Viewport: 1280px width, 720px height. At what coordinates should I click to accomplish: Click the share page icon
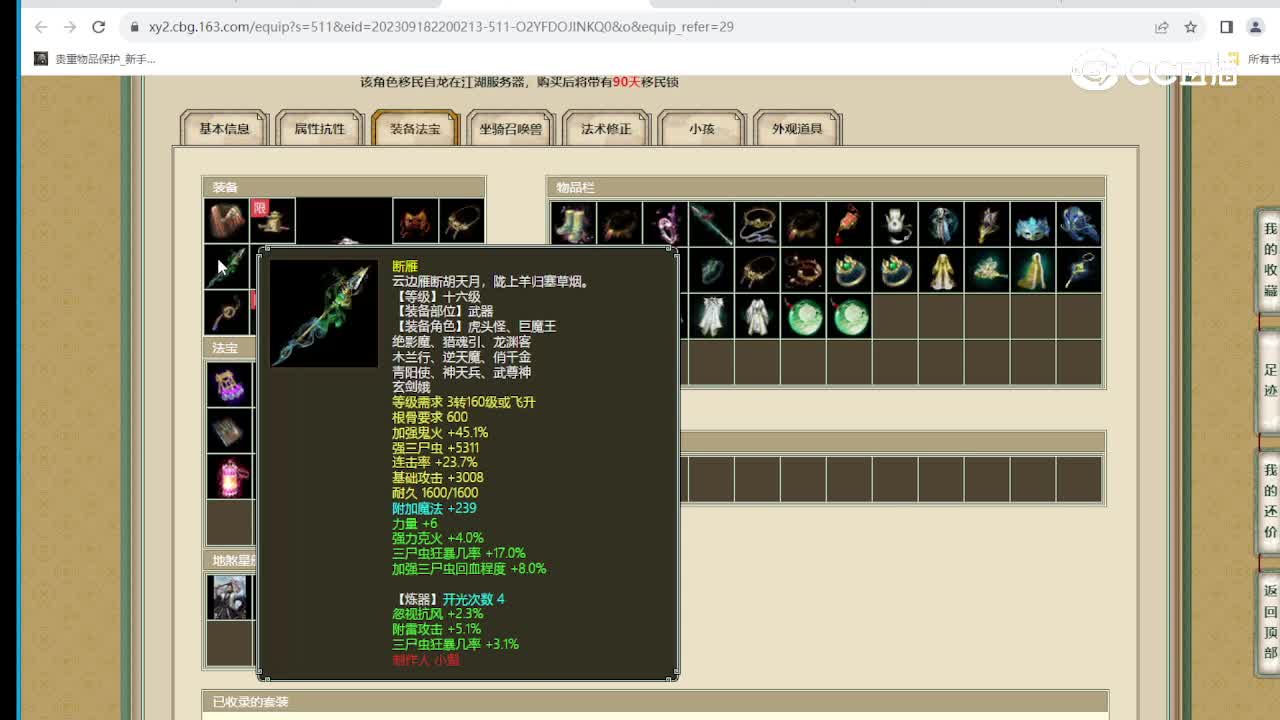click(x=1161, y=27)
